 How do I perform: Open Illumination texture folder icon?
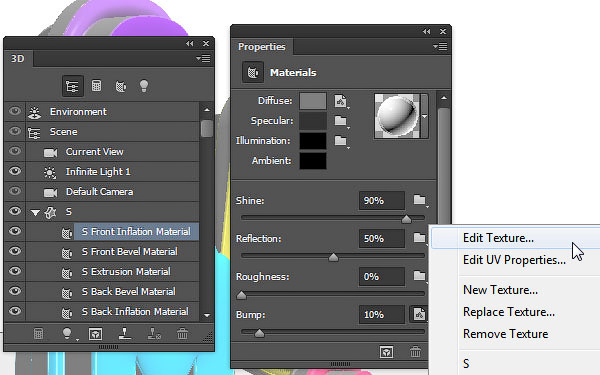click(x=341, y=141)
